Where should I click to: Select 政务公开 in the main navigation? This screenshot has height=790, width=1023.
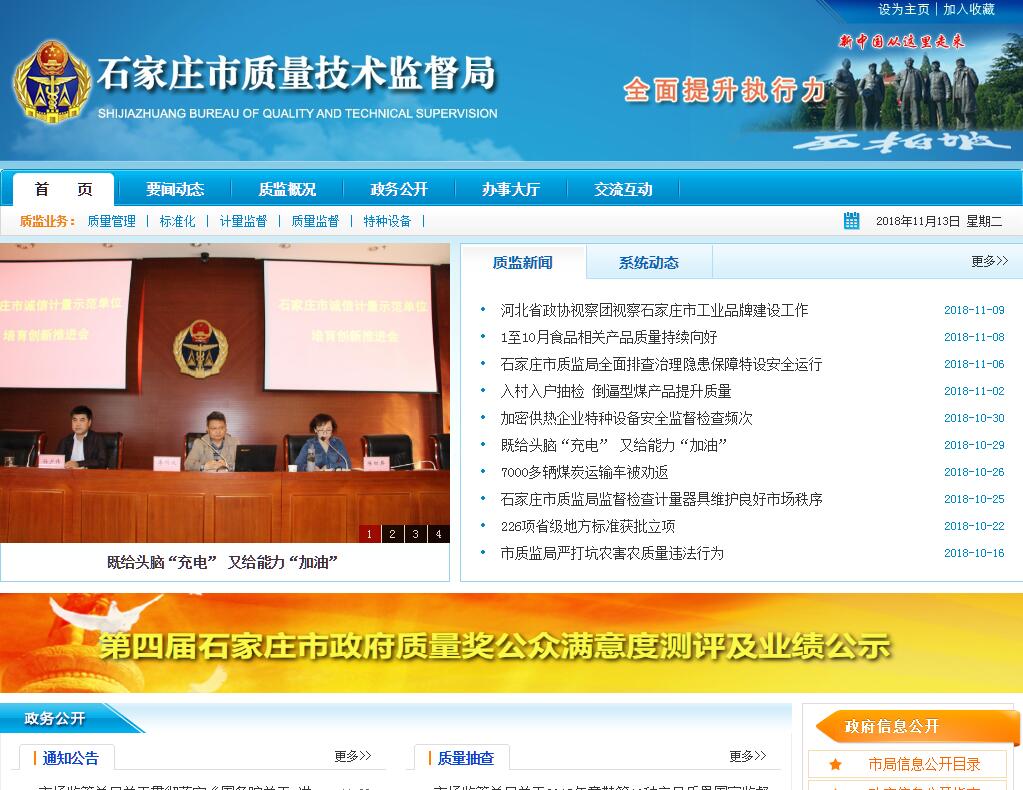click(398, 189)
